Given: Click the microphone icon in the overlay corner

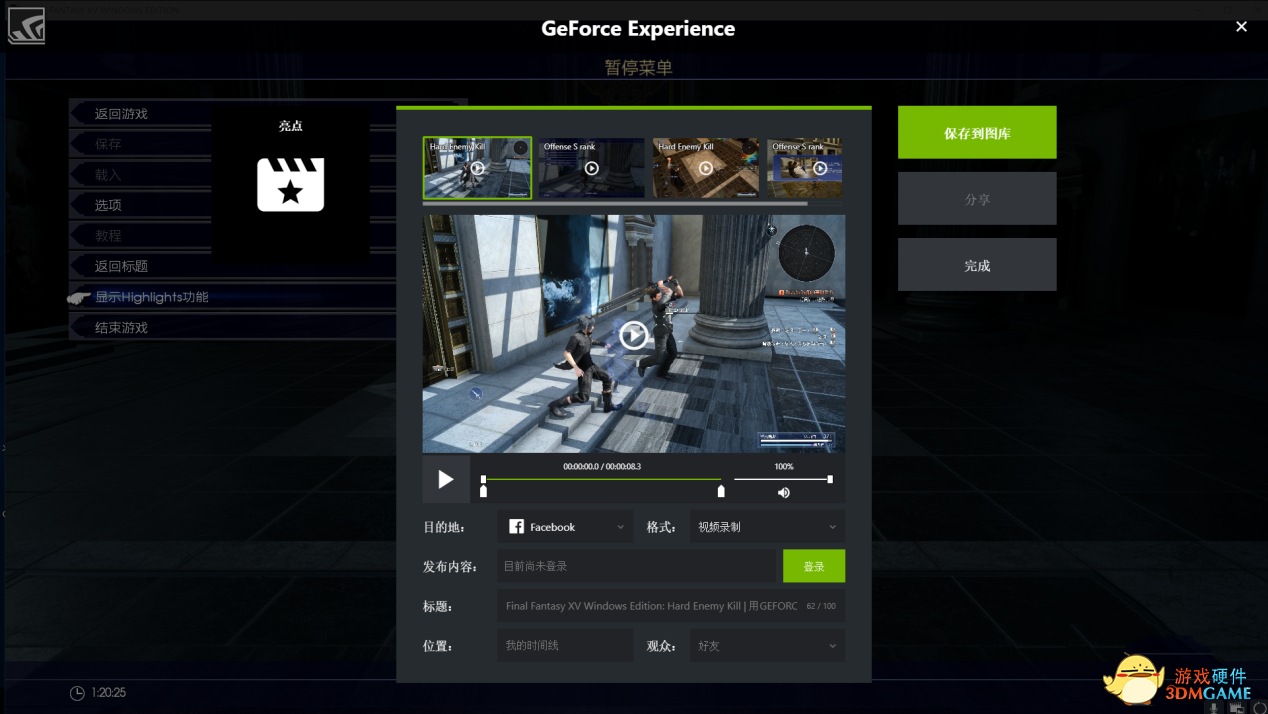Looking at the screenshot, I should click(1215, 707).
